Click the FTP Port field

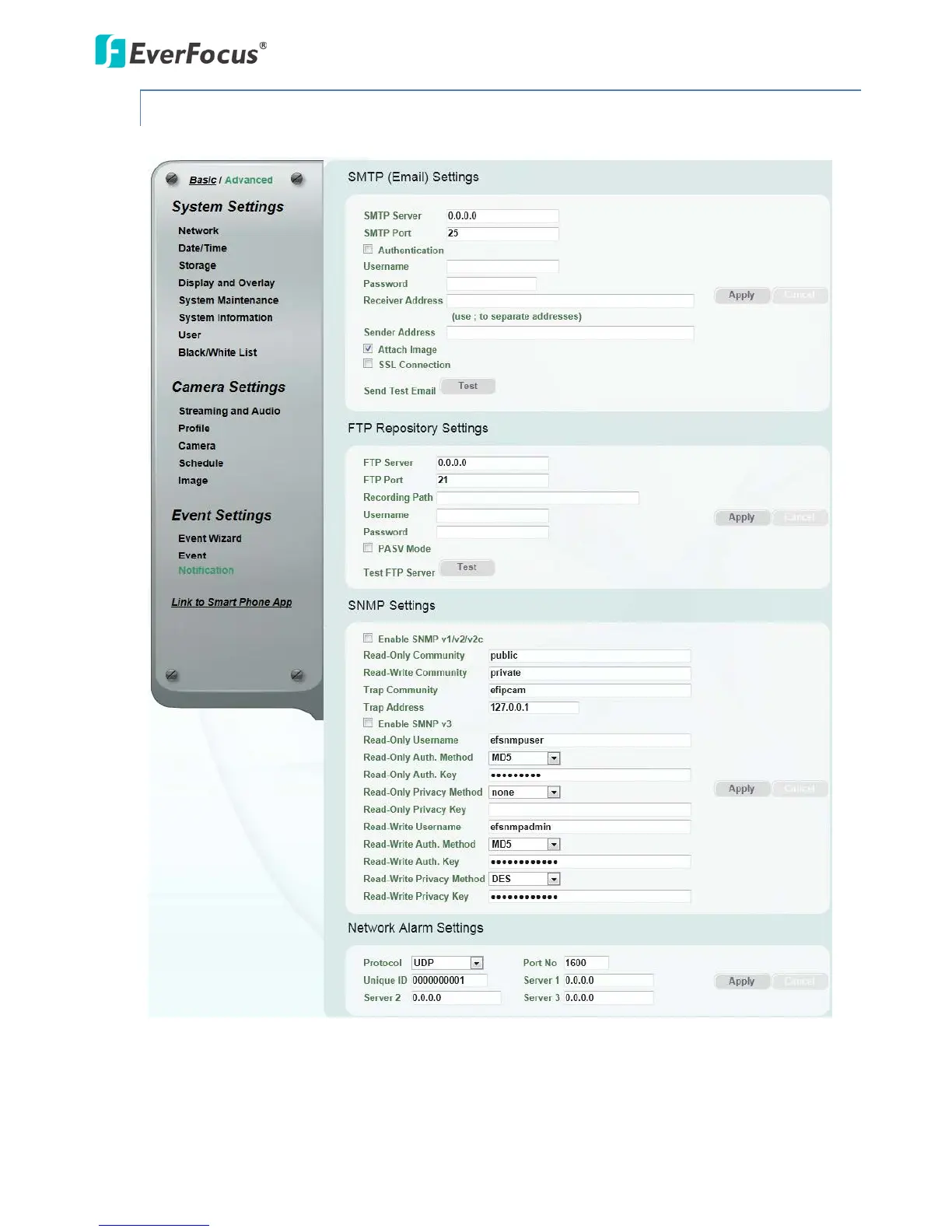coord(492,480)
